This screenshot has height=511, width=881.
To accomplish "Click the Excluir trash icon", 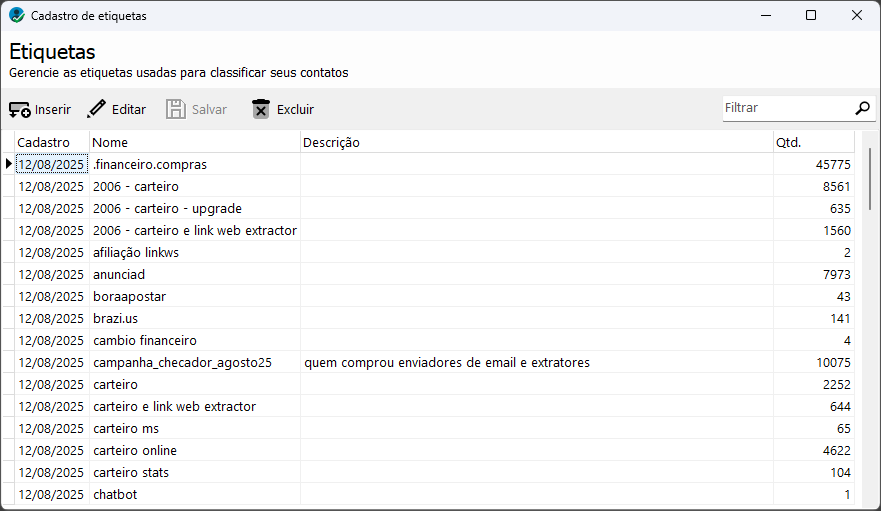I will (x=261, y=109).
